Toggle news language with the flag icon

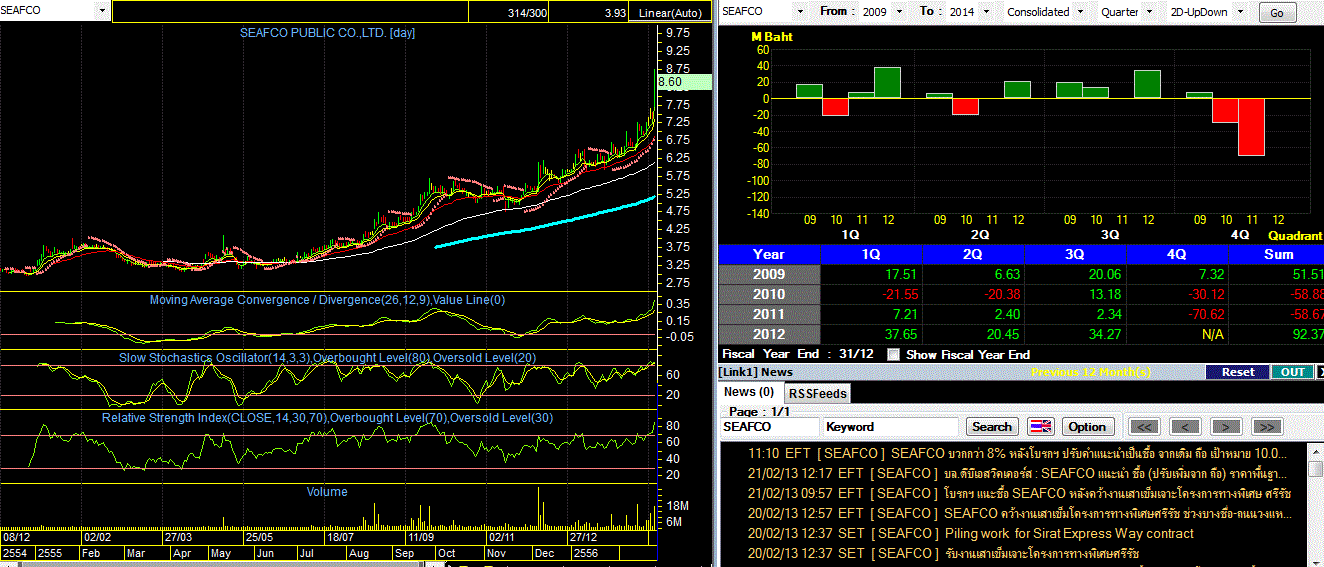coord(1040,427)
